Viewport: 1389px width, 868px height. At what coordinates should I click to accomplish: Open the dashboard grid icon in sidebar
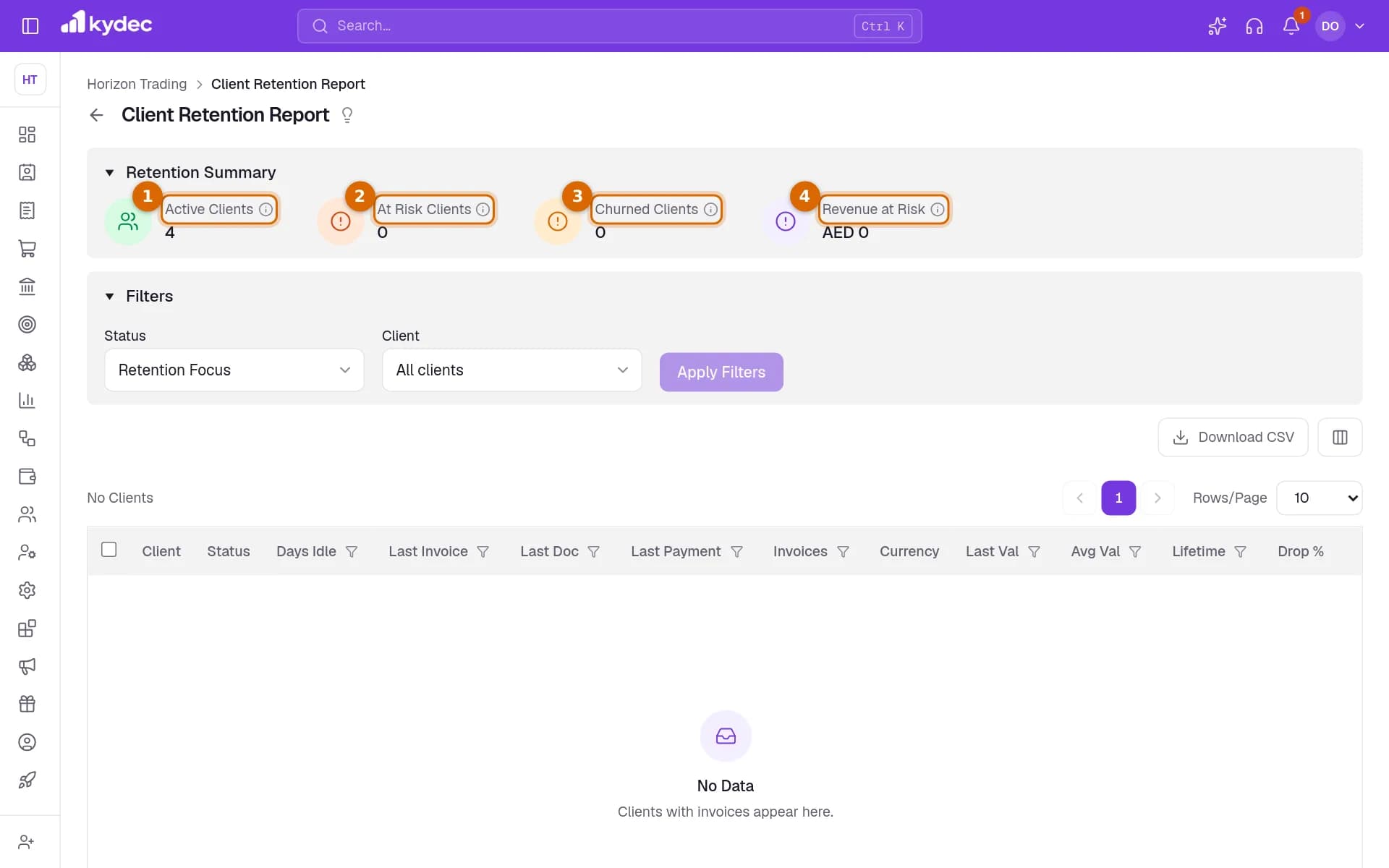27,135
